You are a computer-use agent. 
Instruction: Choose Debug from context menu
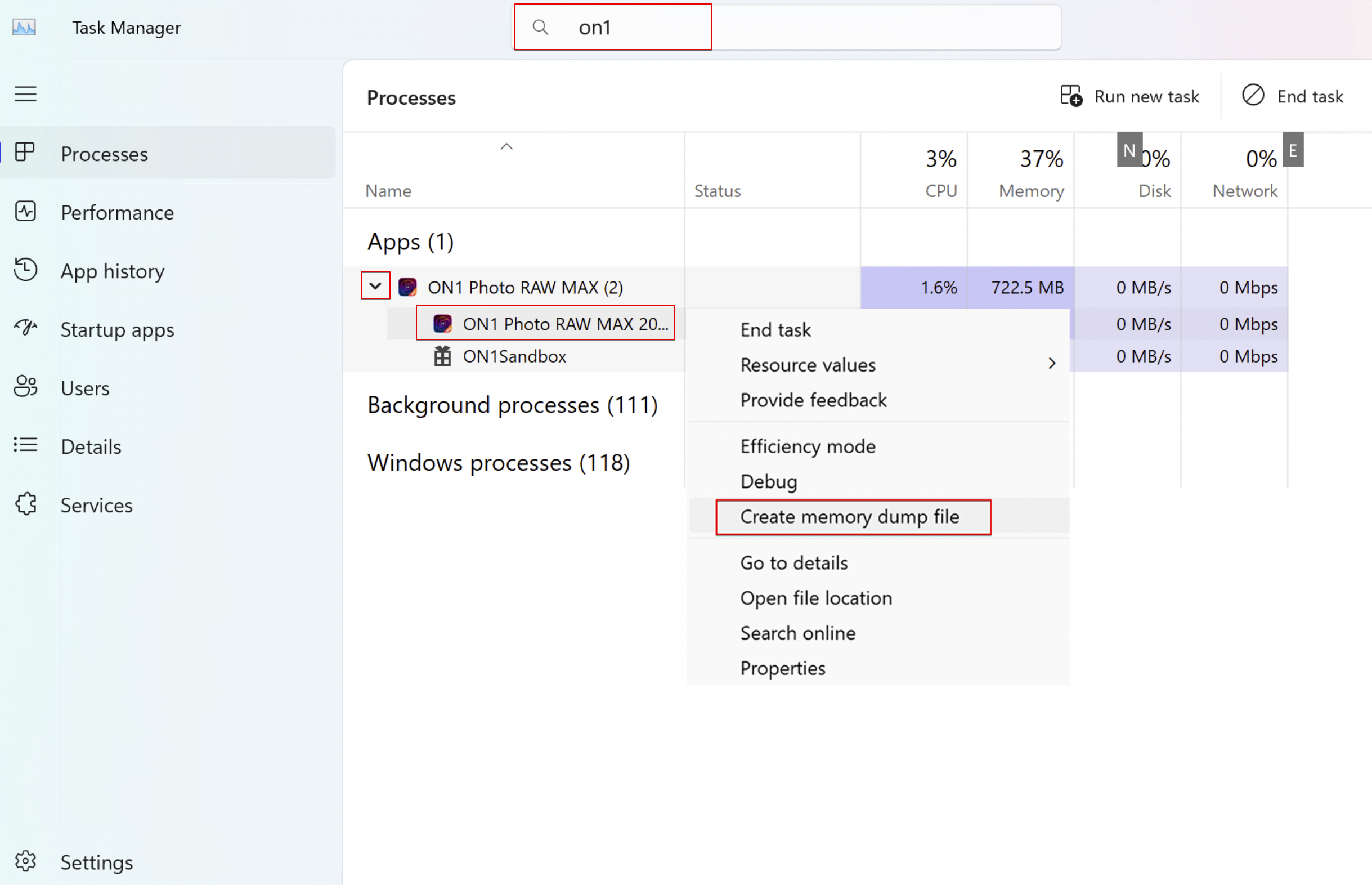pyautogui.click(x=878, y=481)
